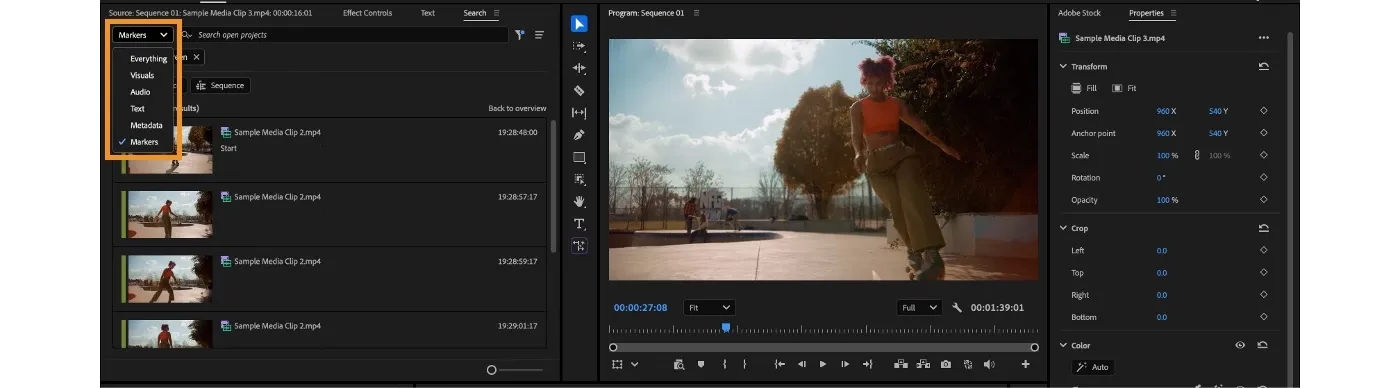Select the last tool below Type tool
This screenshot has width=1400, height=388.
579,245
